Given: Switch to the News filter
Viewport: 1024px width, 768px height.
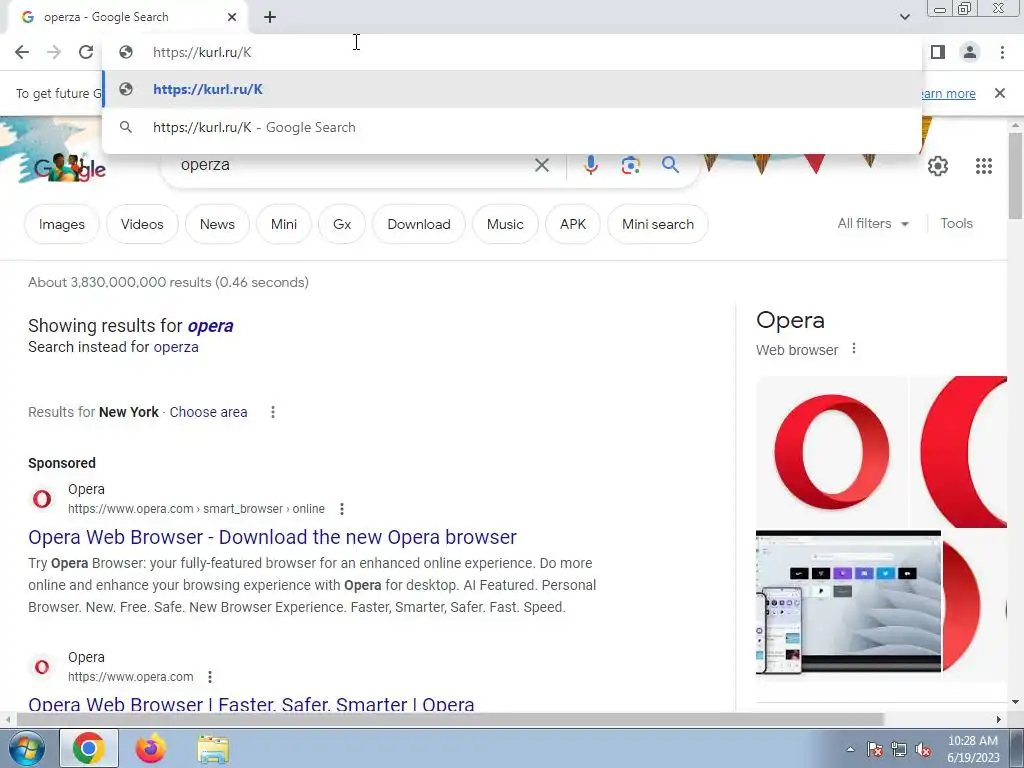Looking at the screenshot, I should pos(217,224).
